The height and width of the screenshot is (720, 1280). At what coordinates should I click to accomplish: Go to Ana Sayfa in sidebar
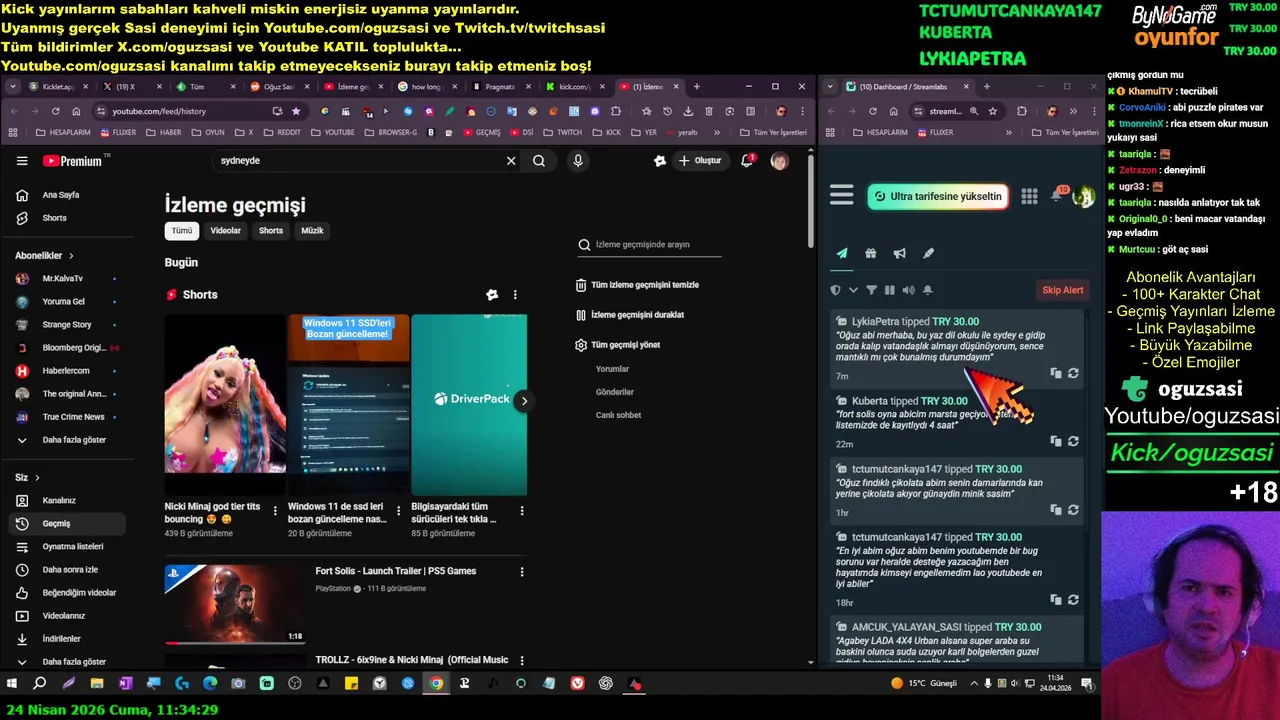61,195
